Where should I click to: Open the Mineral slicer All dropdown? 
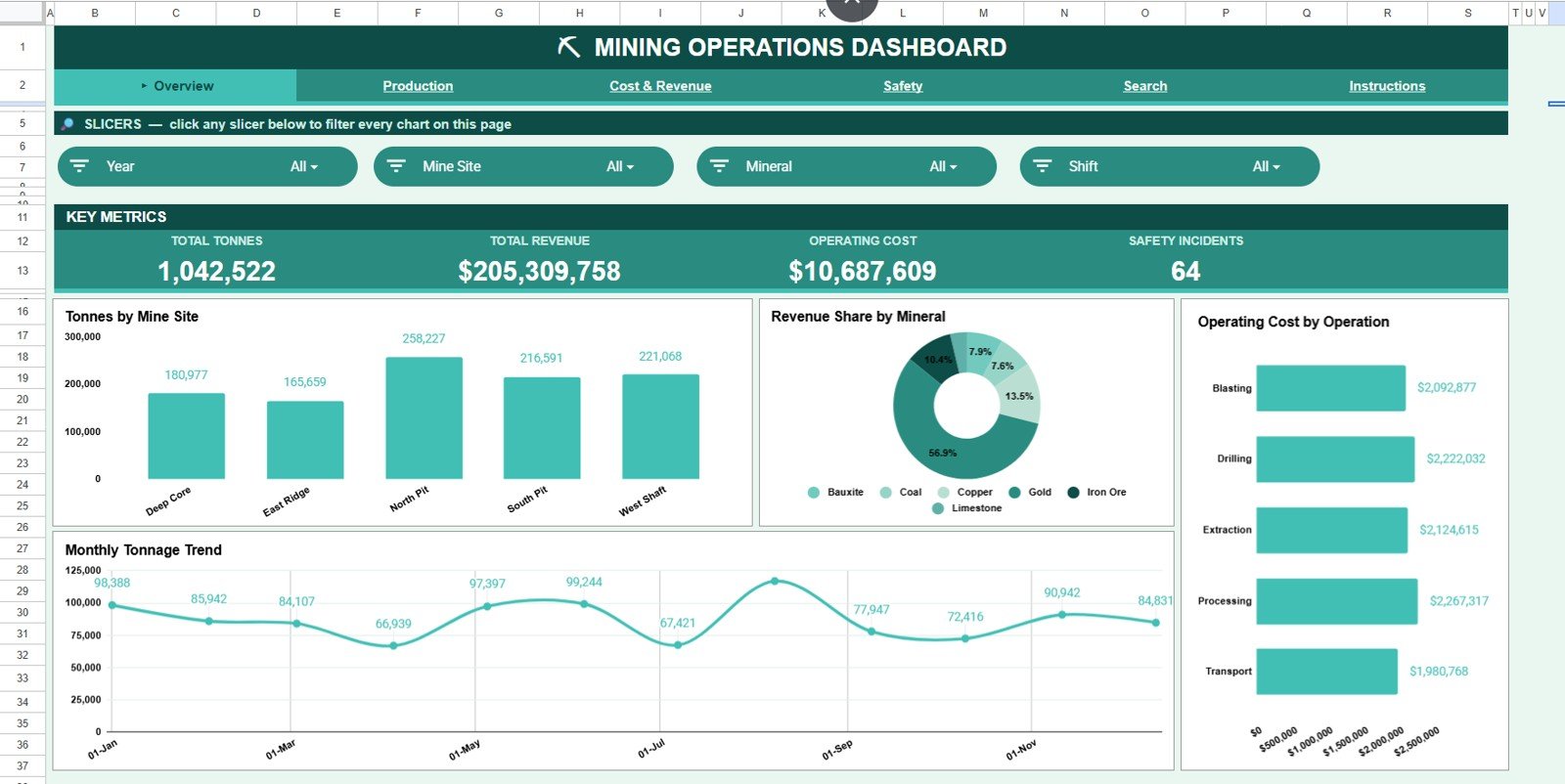[x=943, y=166]
